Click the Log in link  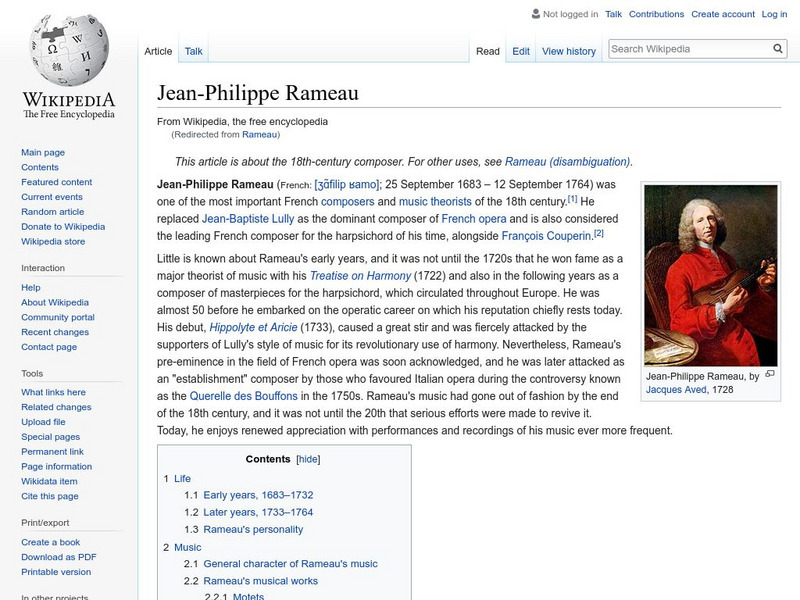point(774,14)
